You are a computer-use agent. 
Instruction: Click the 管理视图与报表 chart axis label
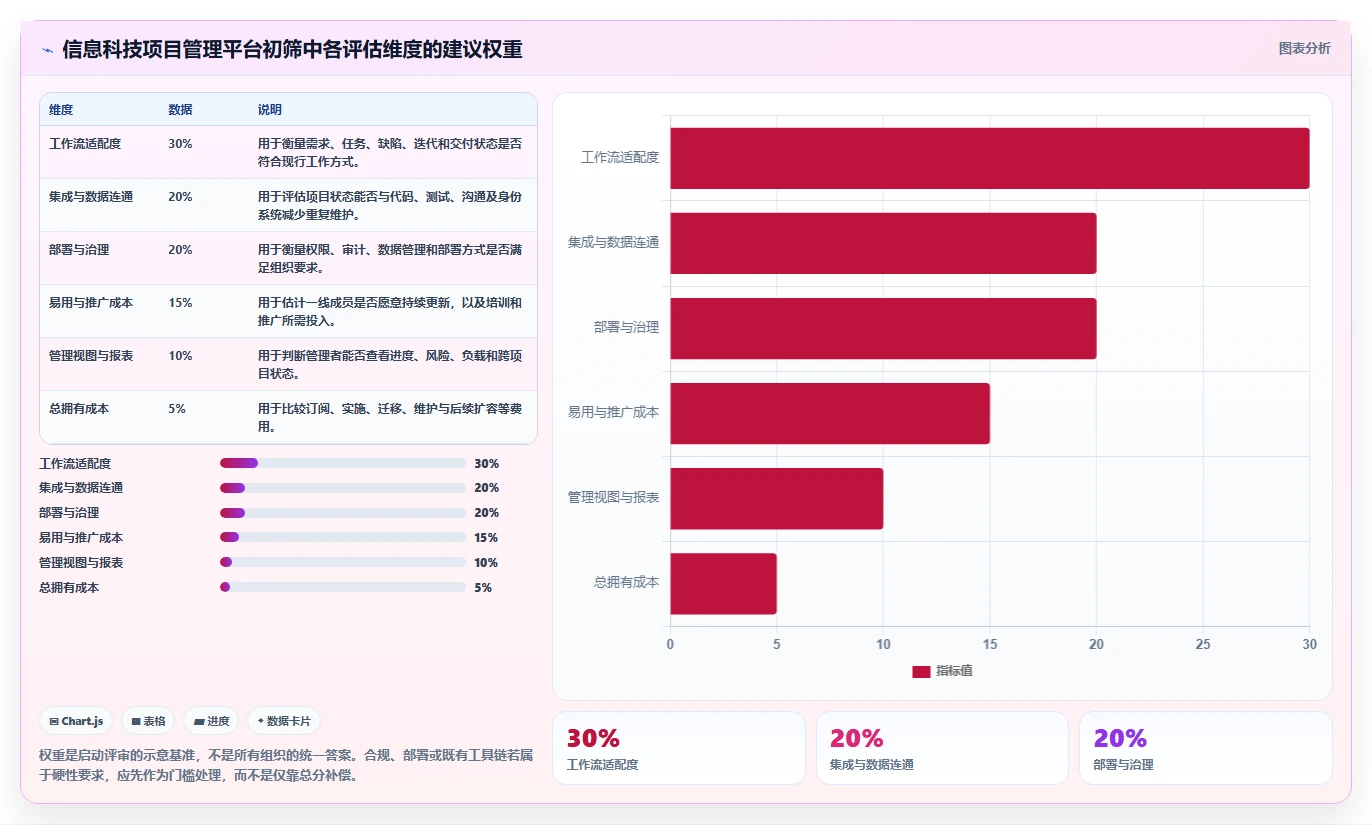pos(614,497)
